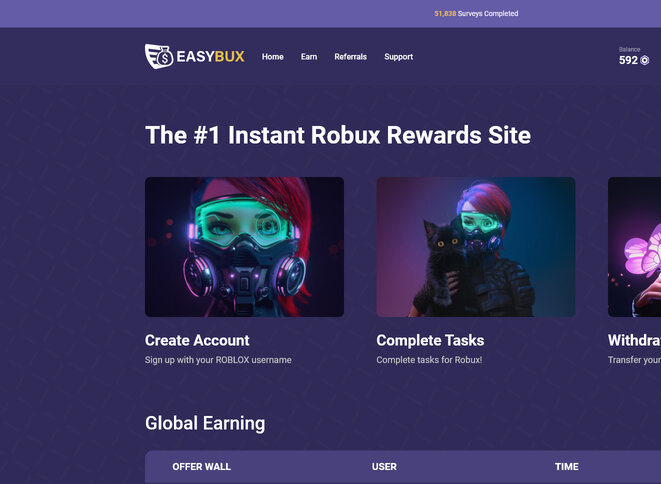Select the Complete Tasks cat image thumbnail

[476, 247]
